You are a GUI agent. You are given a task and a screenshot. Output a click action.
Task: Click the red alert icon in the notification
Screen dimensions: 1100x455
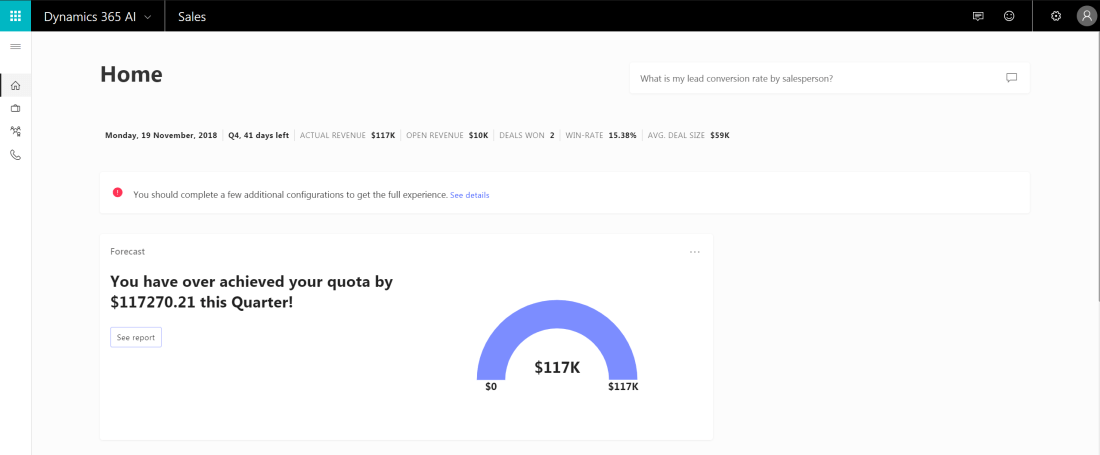(118, 193)
